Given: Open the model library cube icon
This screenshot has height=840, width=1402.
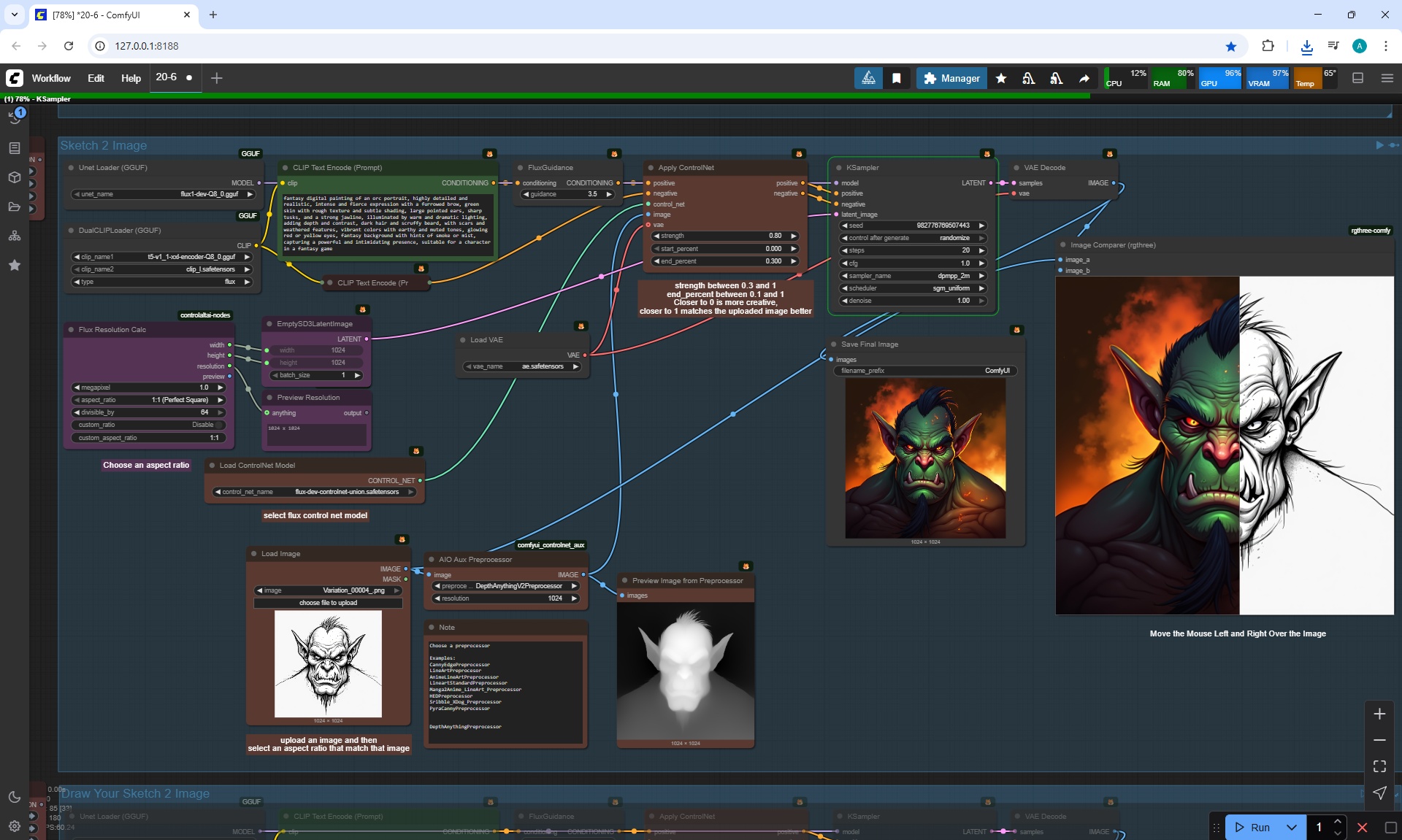Looking at the screenshot, I should pyautogui.click(x=15, y=177).
